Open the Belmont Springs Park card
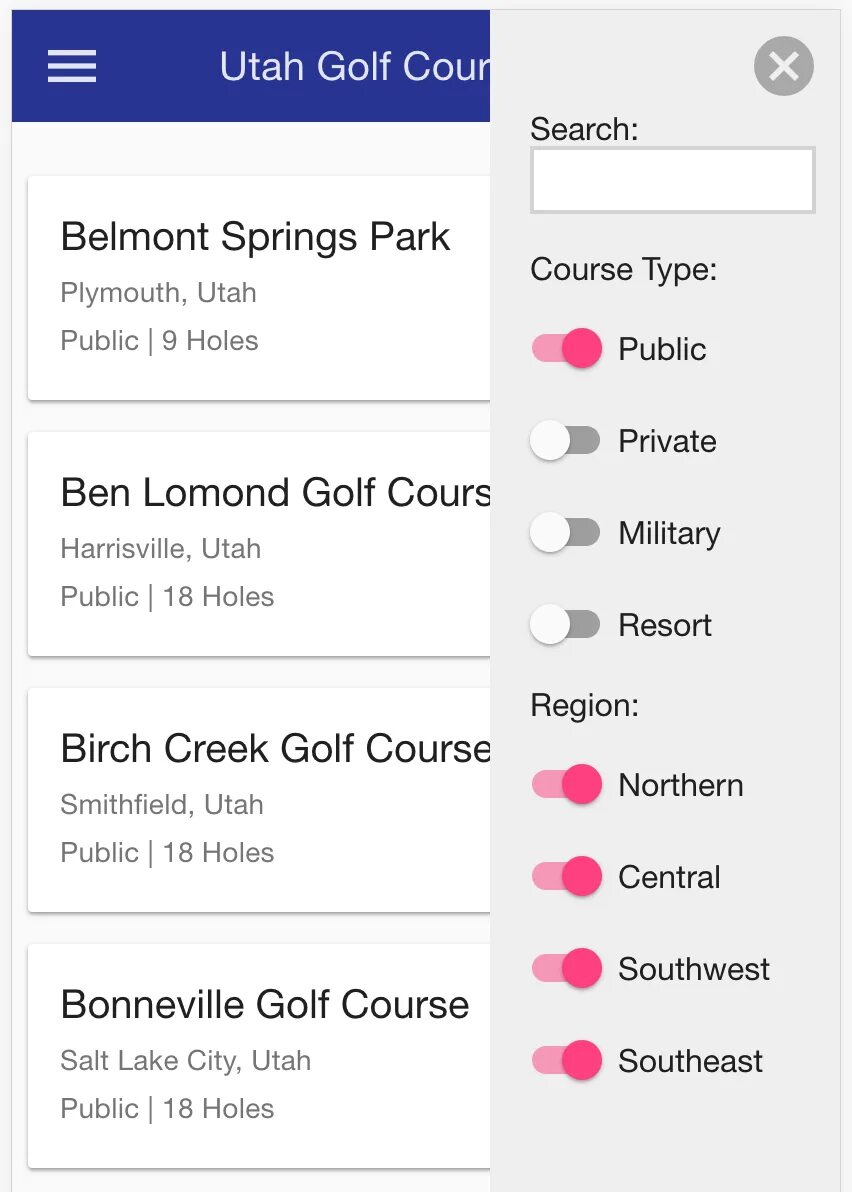Viewport: 852px width, 1192px height. pyautogui.click(x=258, y=288)
